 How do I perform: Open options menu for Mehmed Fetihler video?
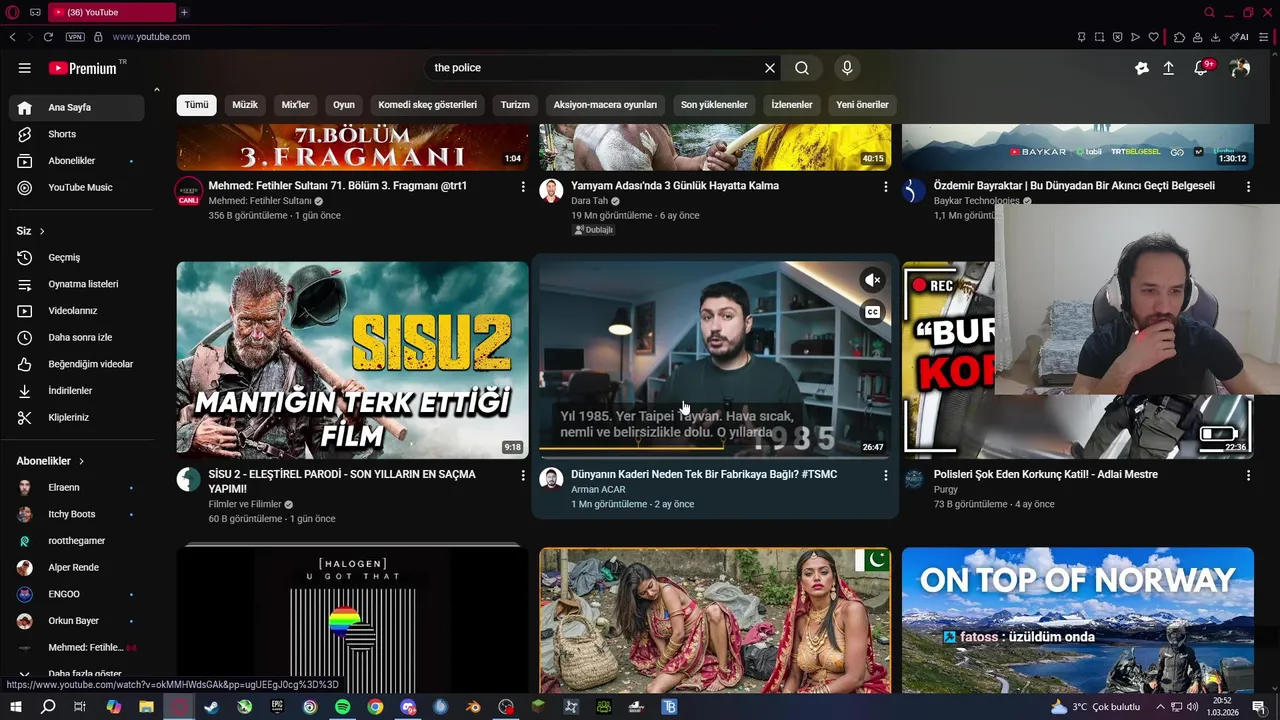(x=522, y=187)
